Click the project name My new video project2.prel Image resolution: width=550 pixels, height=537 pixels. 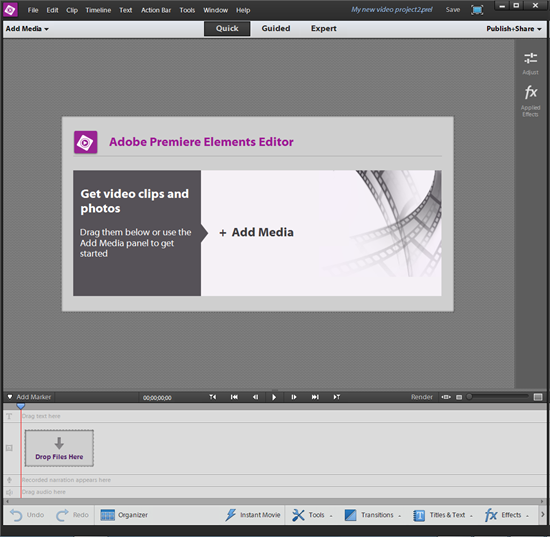(392, 10)
